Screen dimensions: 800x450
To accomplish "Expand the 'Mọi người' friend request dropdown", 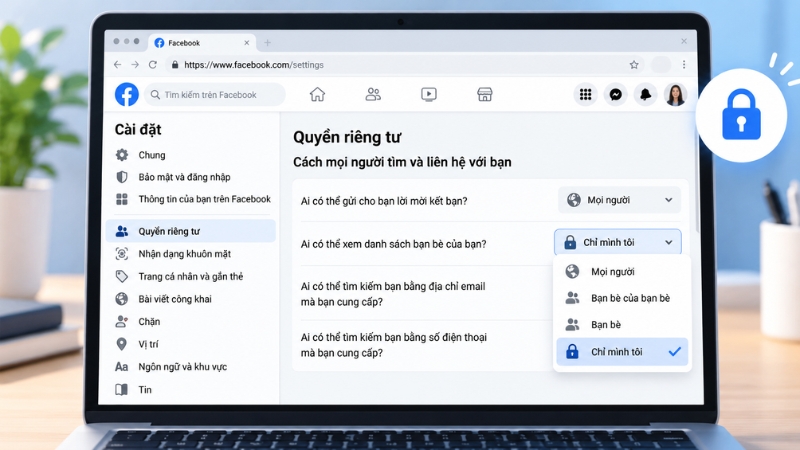I will [619, 200].
